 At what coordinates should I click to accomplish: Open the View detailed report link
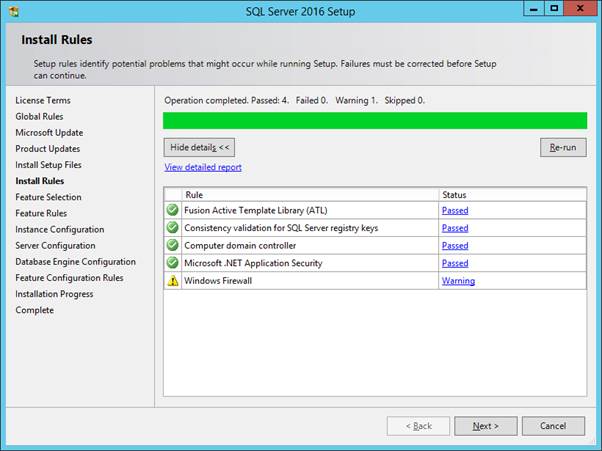[203, 167]
